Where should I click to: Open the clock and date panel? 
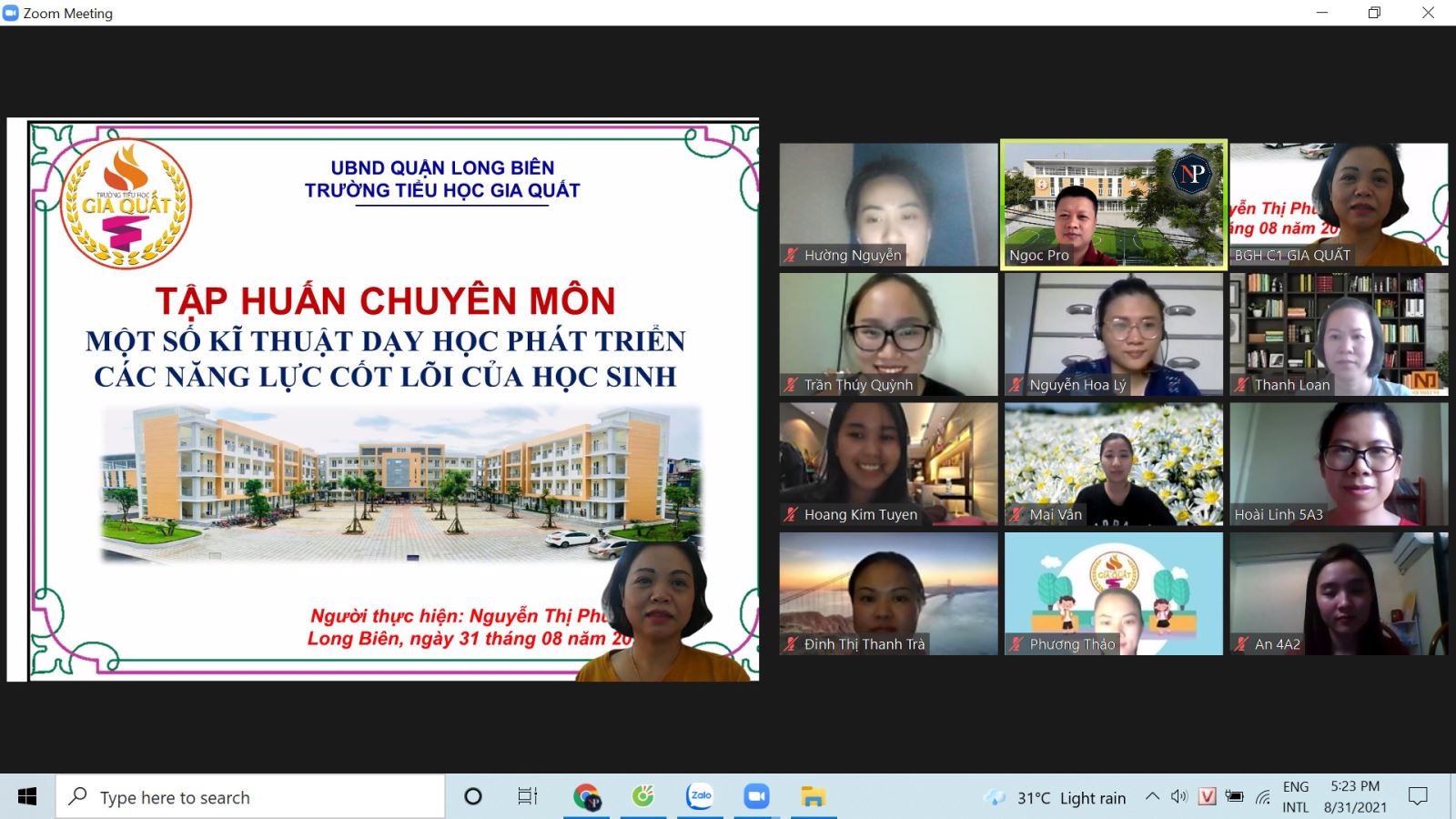coord(1355,797)
